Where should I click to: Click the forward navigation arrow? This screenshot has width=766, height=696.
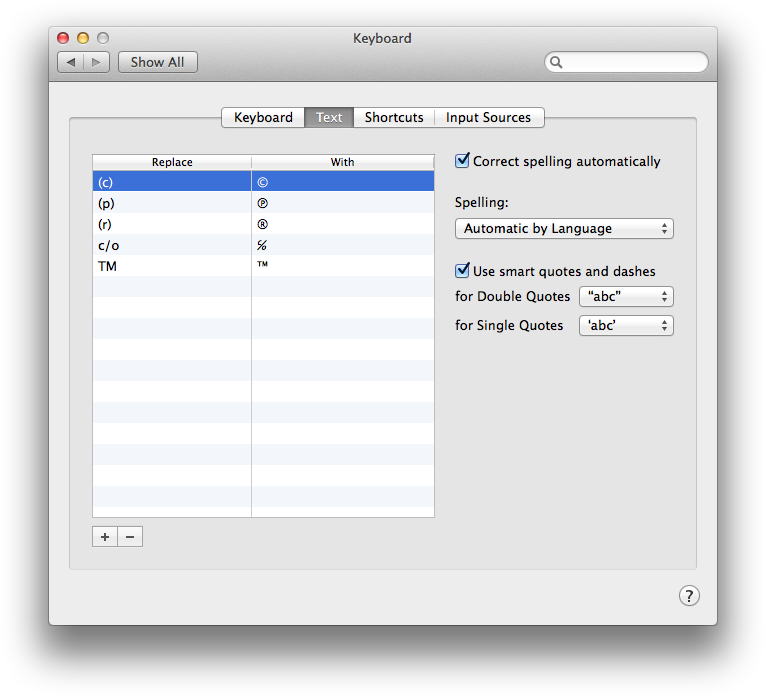[97, 62]
